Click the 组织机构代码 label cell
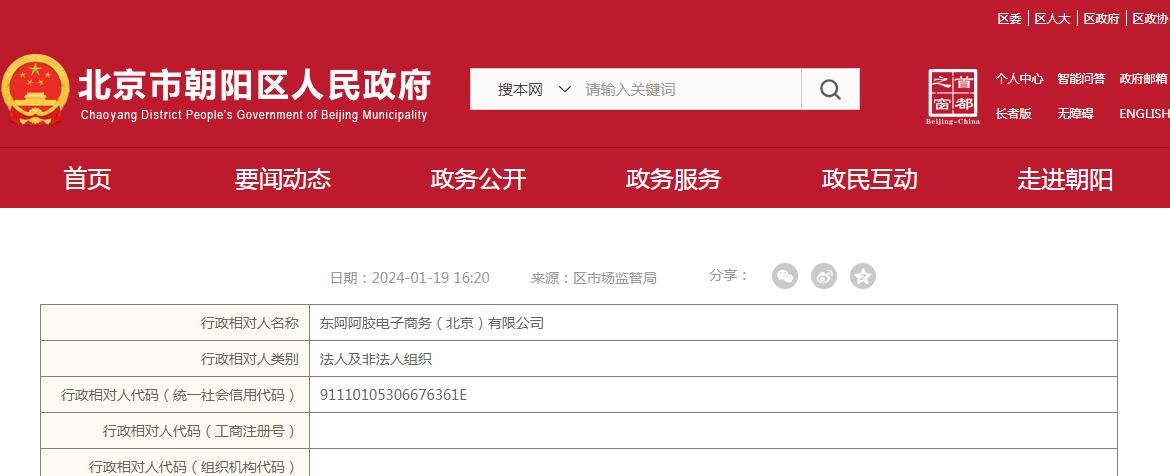The height and width of the screenshot is (476, 1170). point(175,463)
